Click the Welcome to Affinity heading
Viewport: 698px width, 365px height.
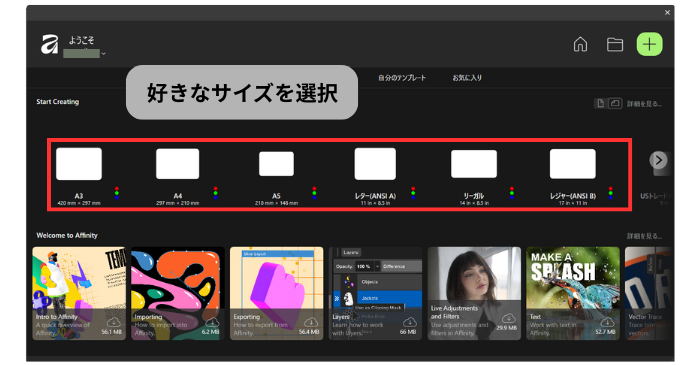tap(67, 235)
